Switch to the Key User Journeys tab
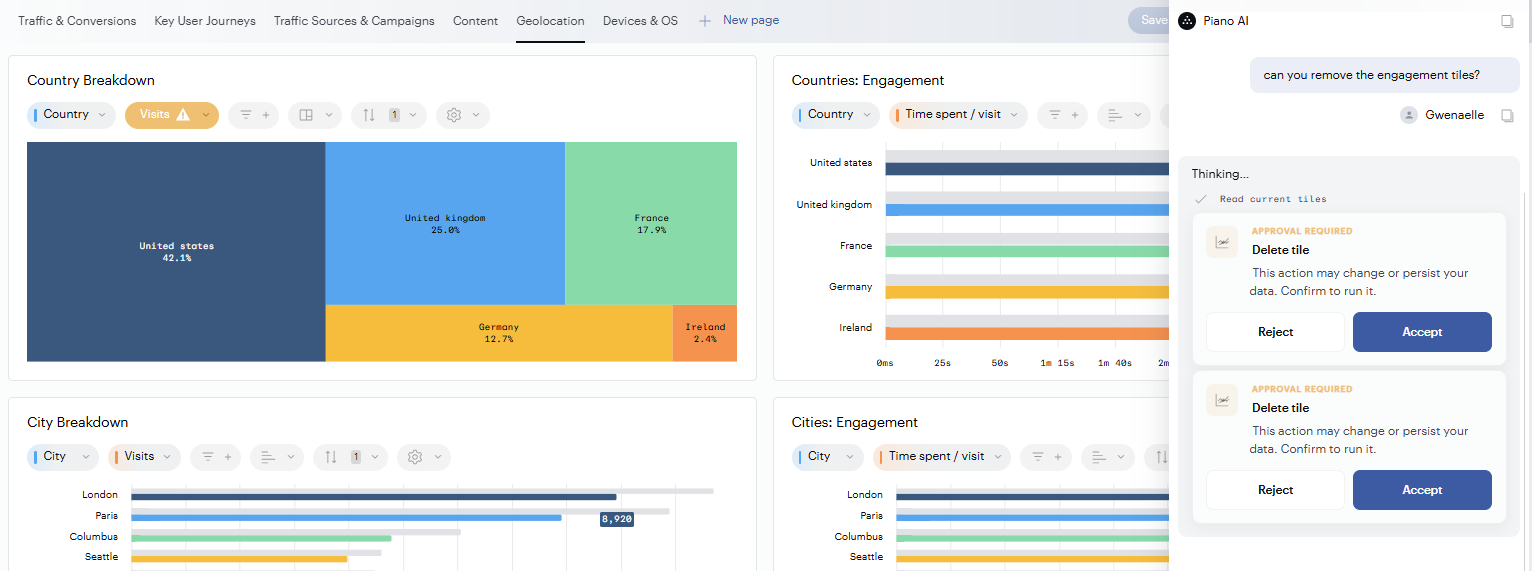Screen dimensions: 1532x571 click(x=205, y=20)
